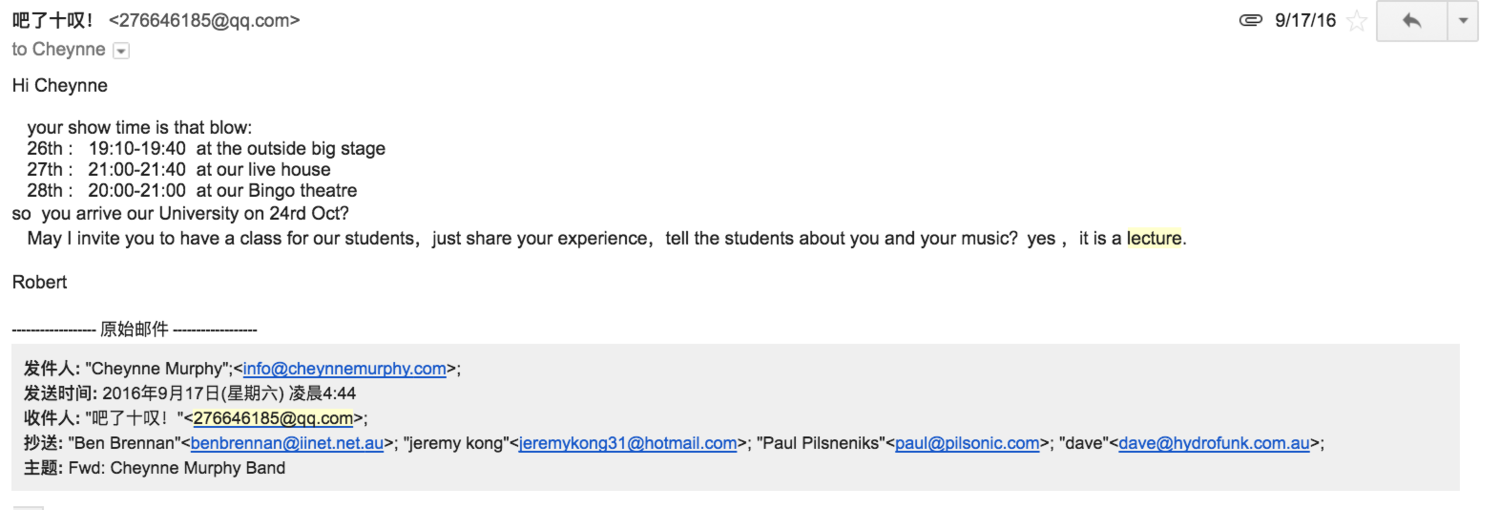
Task: Click the "to Cheynne" recipient text
Action: 58,50
